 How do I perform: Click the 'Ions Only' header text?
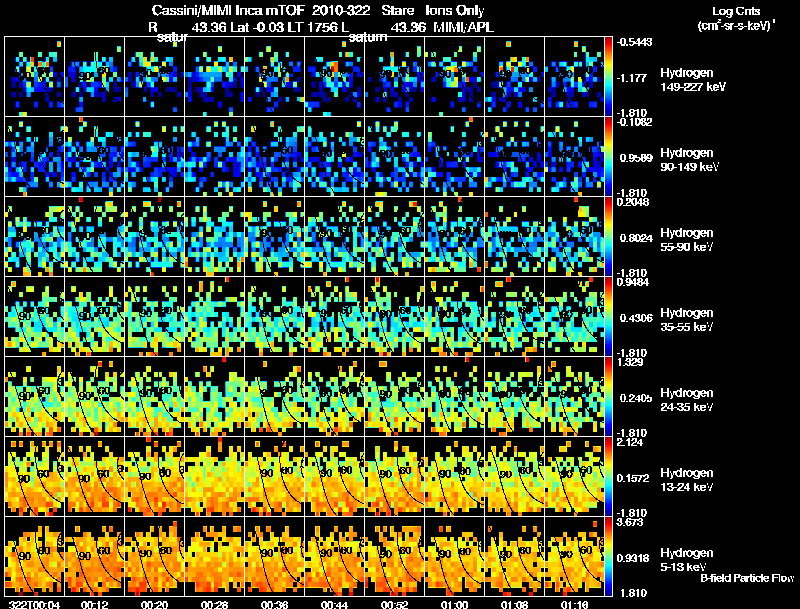tap(455, 10)
